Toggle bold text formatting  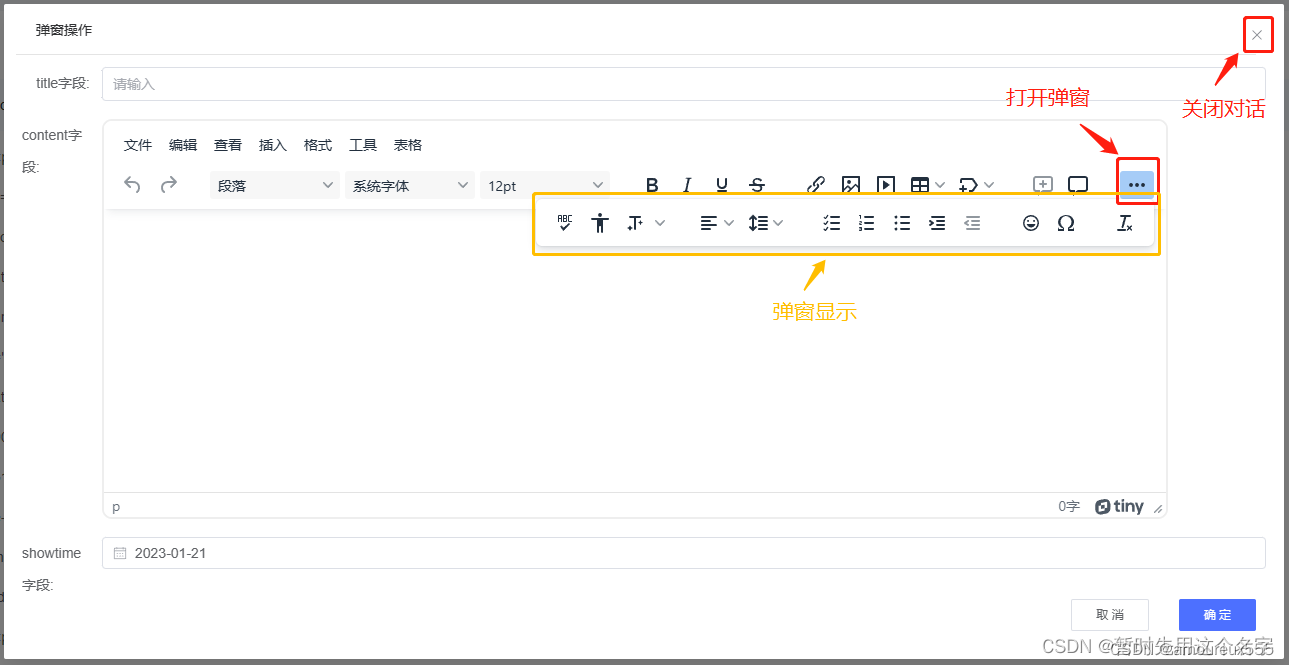[652, 184]
